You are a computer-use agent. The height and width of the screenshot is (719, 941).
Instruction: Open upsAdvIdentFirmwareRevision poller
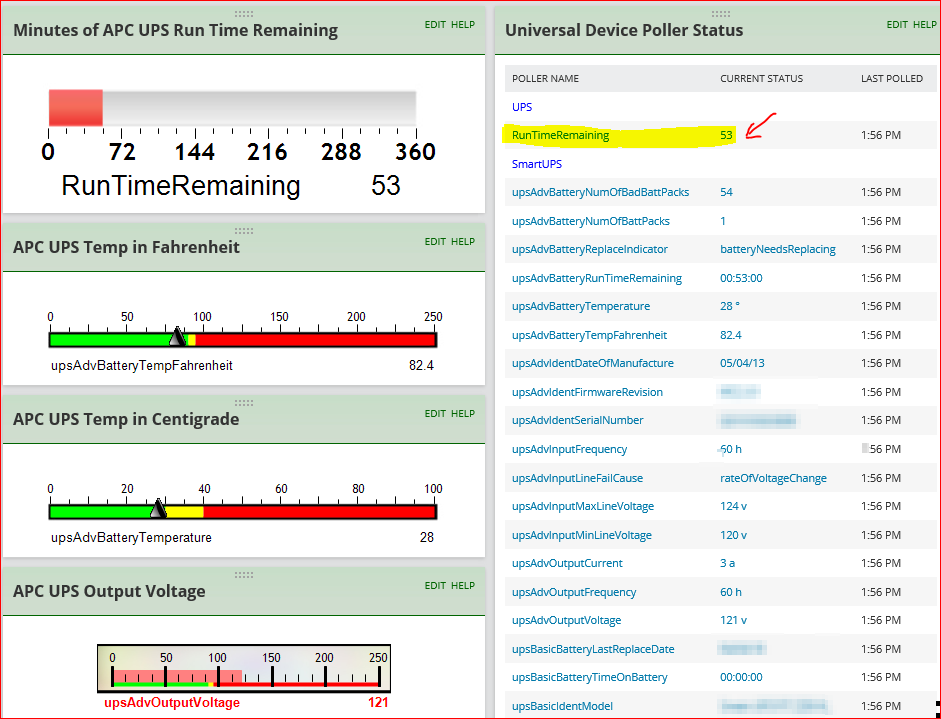coord(587,393)
